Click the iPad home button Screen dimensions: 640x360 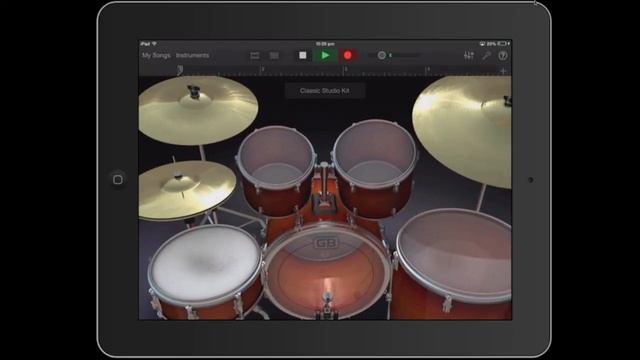(118, 180)
